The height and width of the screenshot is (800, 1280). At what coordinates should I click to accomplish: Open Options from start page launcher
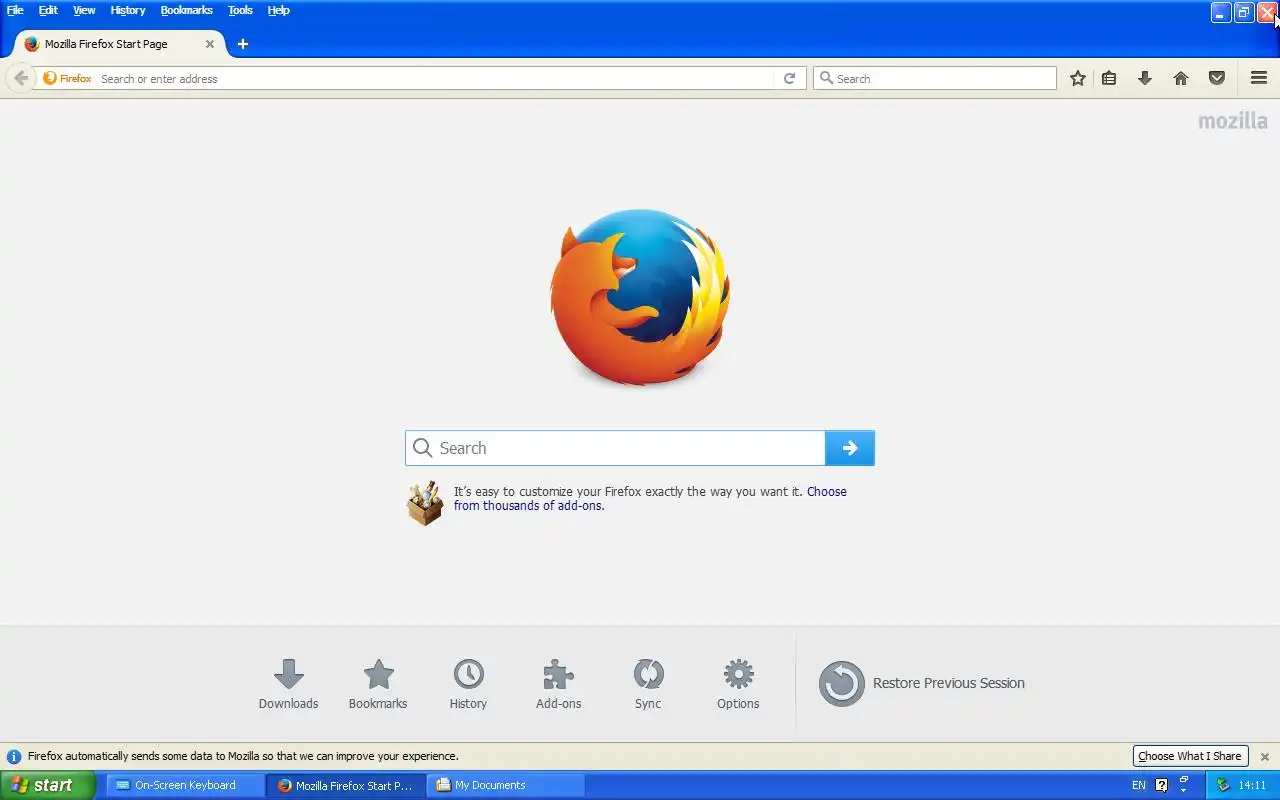(x=738, y=685)
